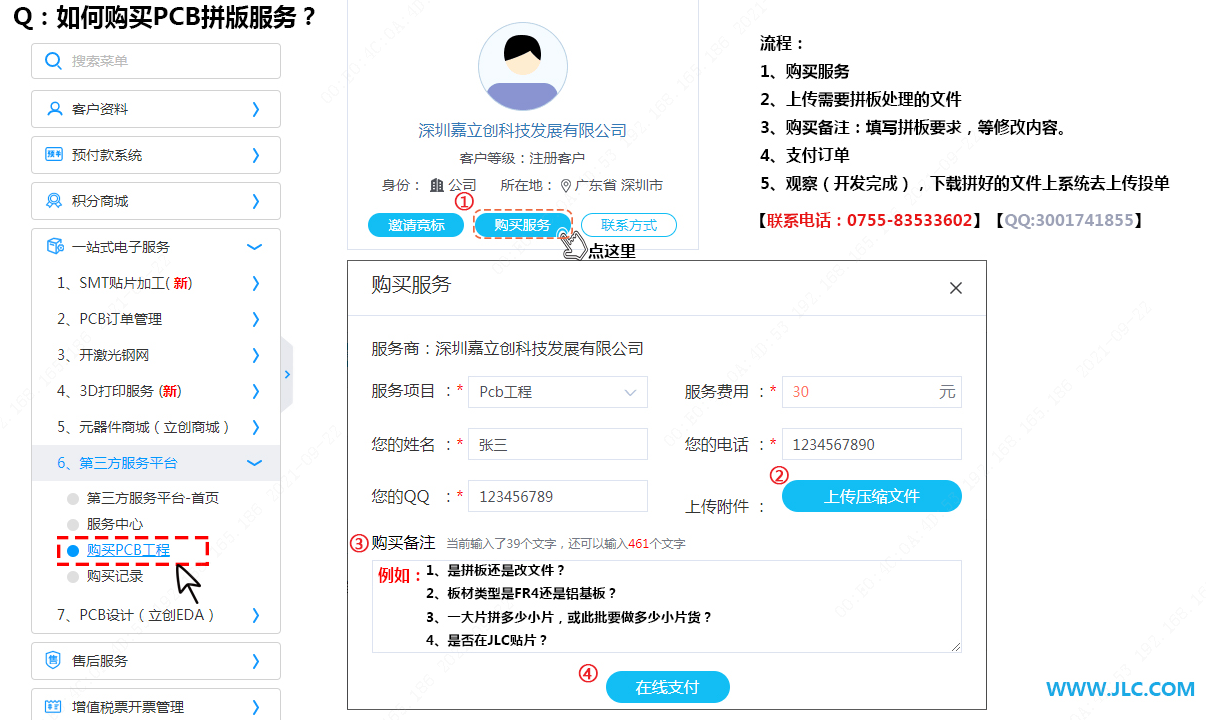The image size is (1206, 720).
Task: Select 第三方服务平台-首页 submenu item
Action: tap(152, 498)
